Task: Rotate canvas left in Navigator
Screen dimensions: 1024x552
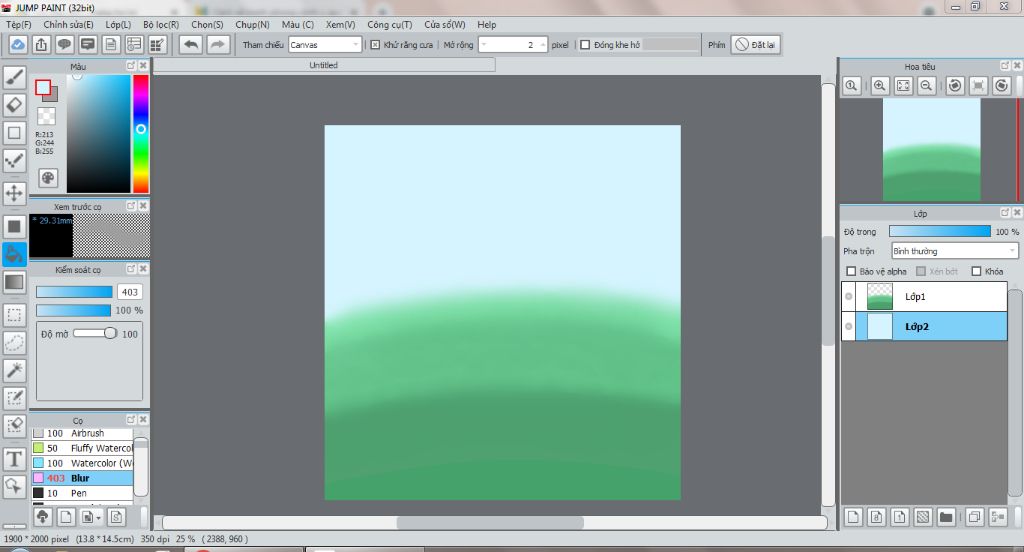Action: click(x=955, y=86)
